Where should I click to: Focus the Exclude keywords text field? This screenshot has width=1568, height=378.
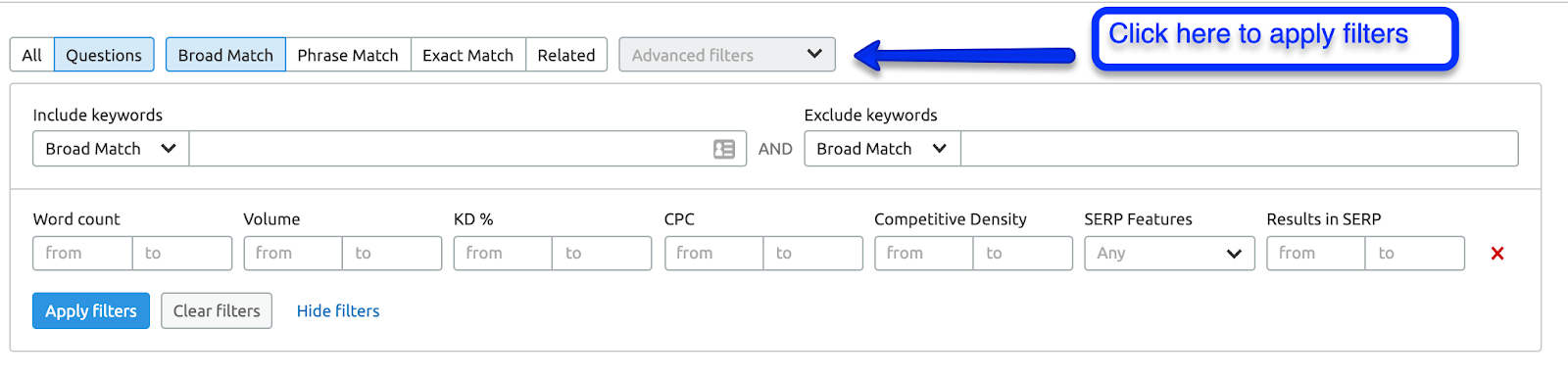coord(1240,149)
